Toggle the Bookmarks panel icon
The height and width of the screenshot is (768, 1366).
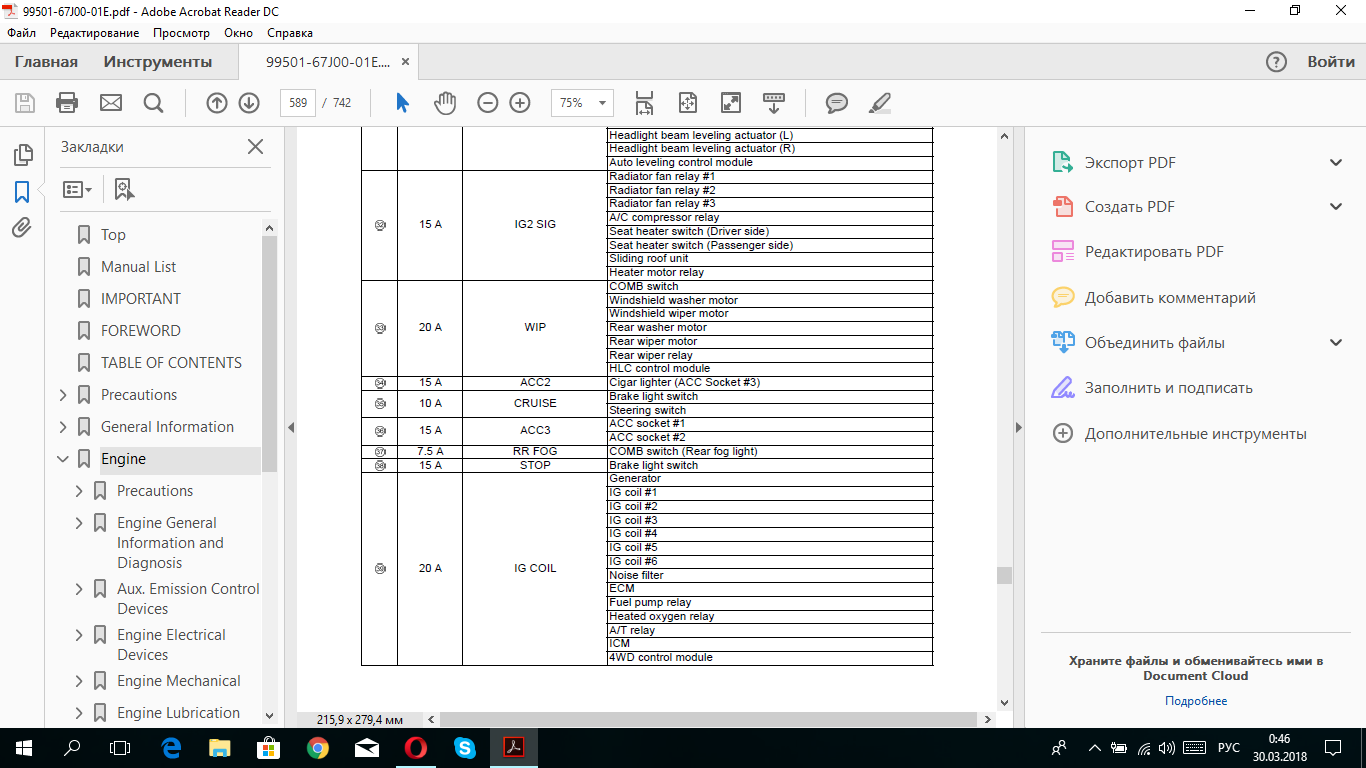(22, 191)
